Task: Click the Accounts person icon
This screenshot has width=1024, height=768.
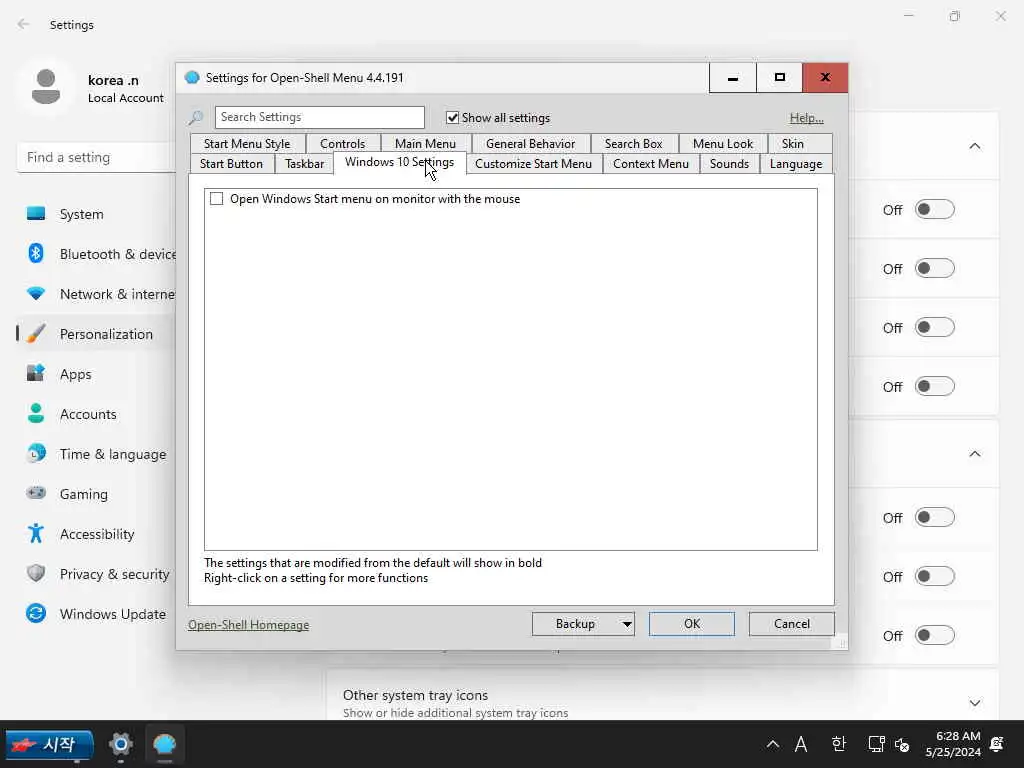Action: click(x=36, y=413)
